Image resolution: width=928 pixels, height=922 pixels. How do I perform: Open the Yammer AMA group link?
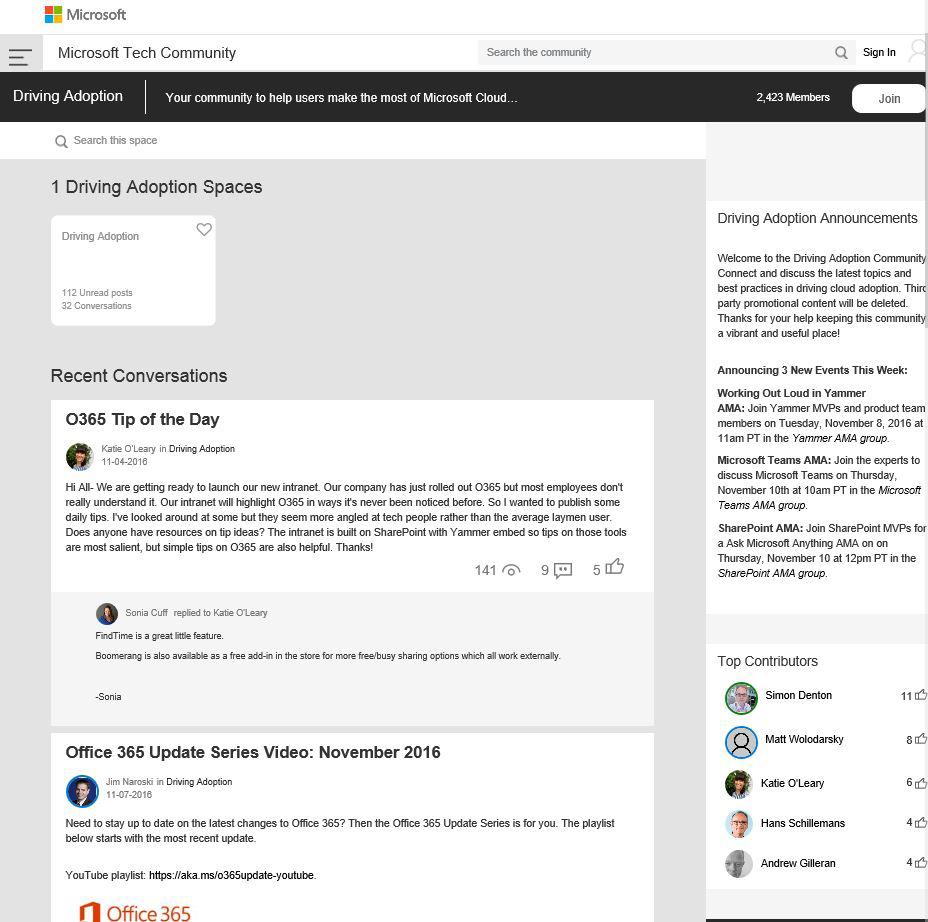click(840, 438)
